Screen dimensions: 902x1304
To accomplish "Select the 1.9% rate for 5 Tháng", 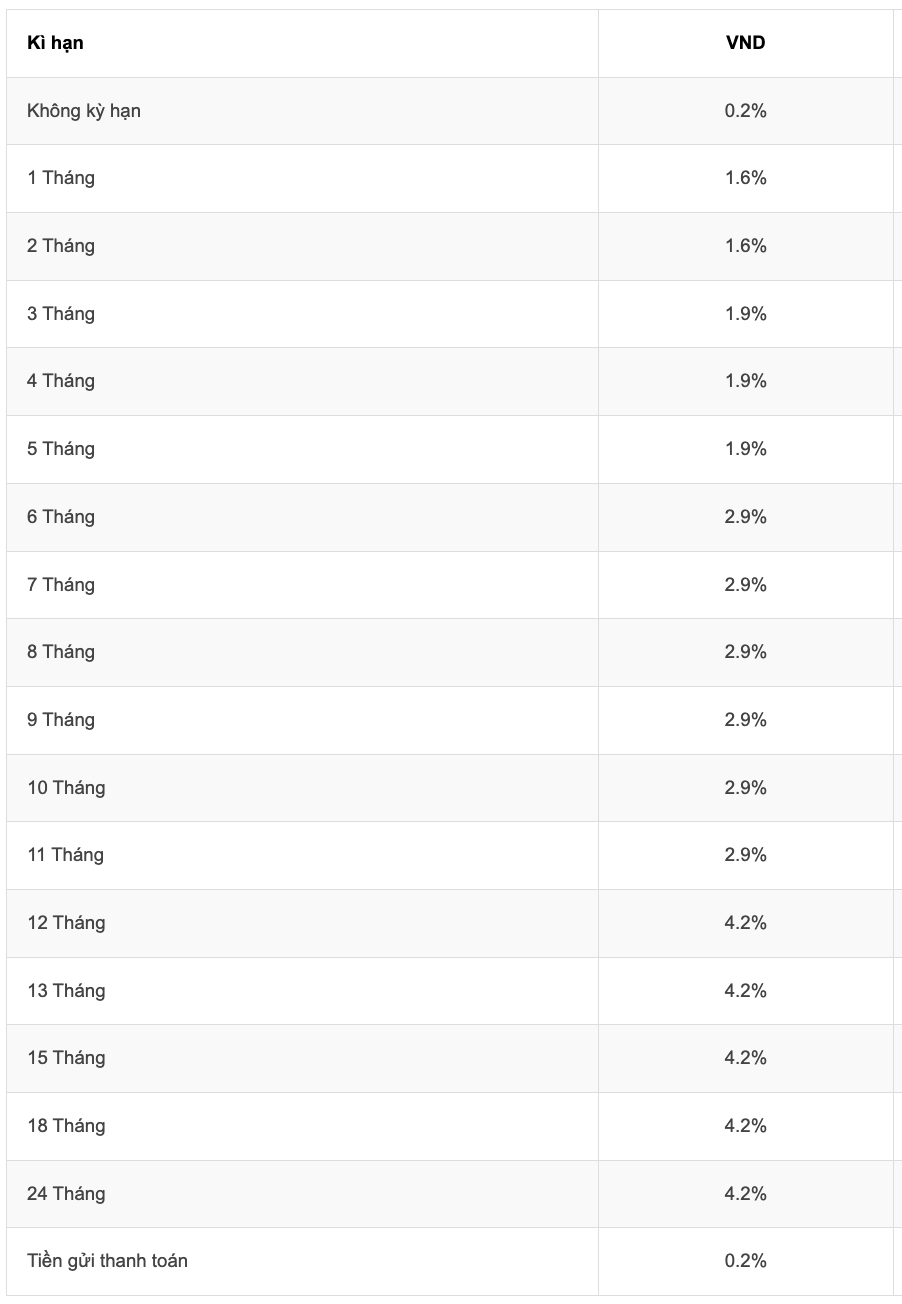I will (745, 449).
